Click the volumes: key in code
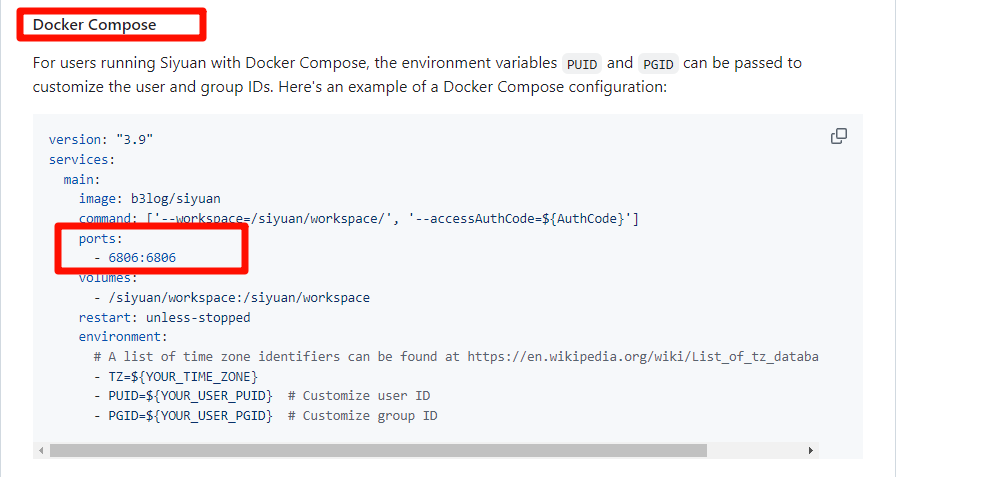The height and width of the screenshot is (477, 995). coord(108,278)
